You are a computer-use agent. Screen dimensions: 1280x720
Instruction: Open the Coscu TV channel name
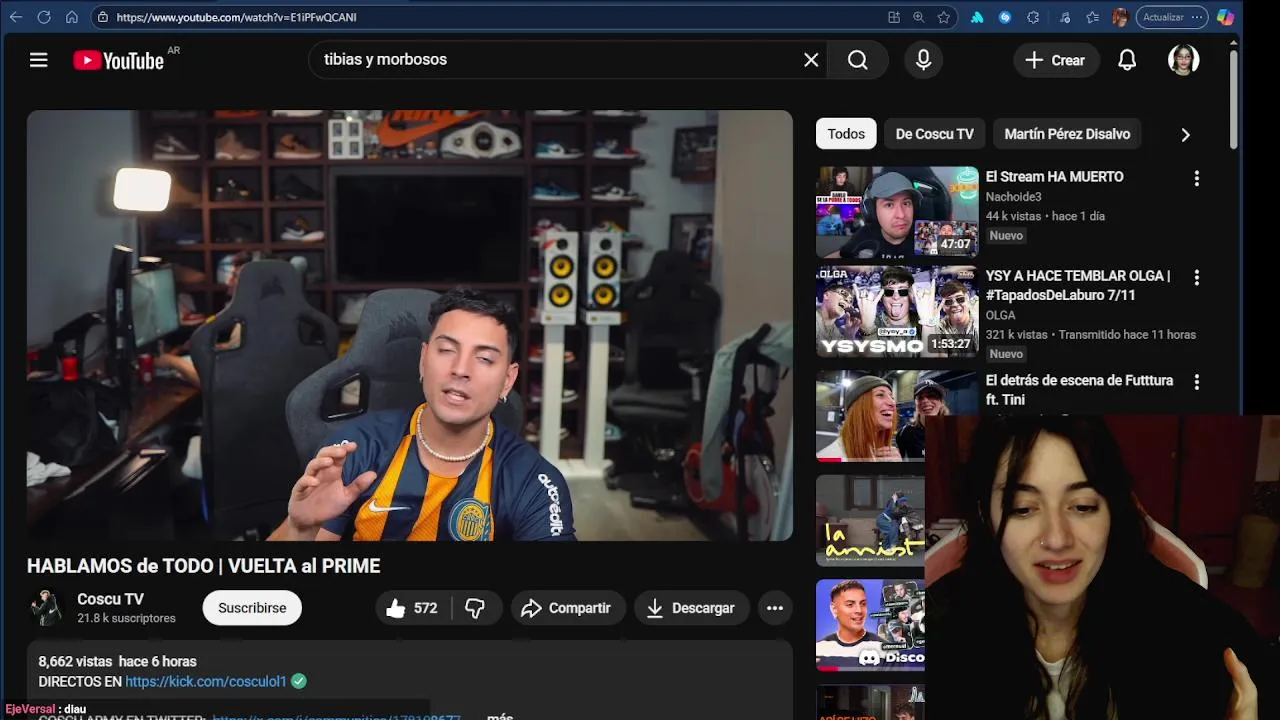click(x=110, y=599)
